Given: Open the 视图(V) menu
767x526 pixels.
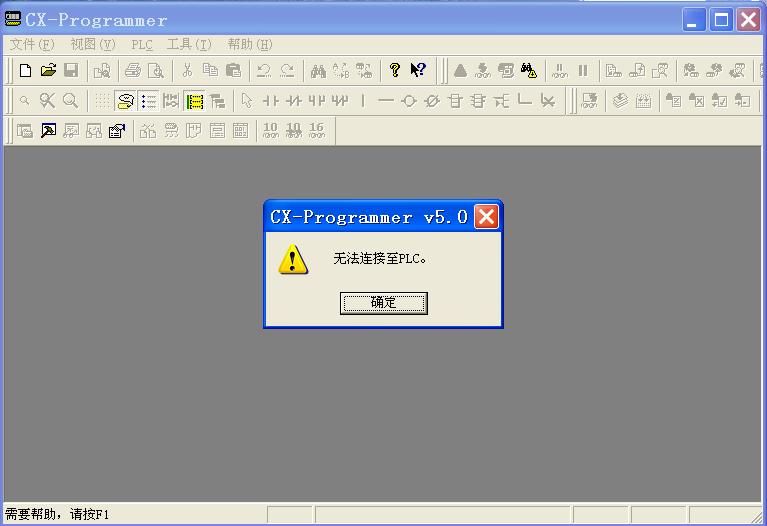Looking at the screenshot, I should [92, 45].
